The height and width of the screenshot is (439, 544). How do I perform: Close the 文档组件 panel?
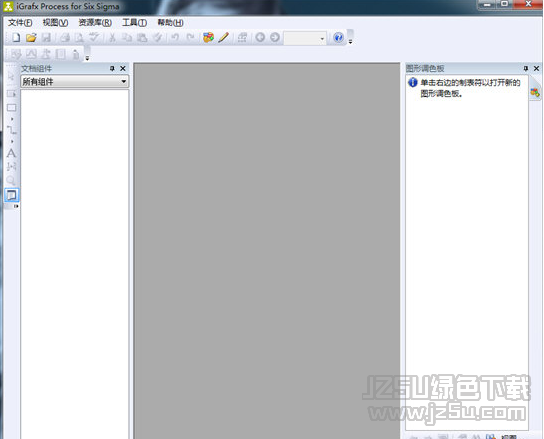(x=123, y=68)
